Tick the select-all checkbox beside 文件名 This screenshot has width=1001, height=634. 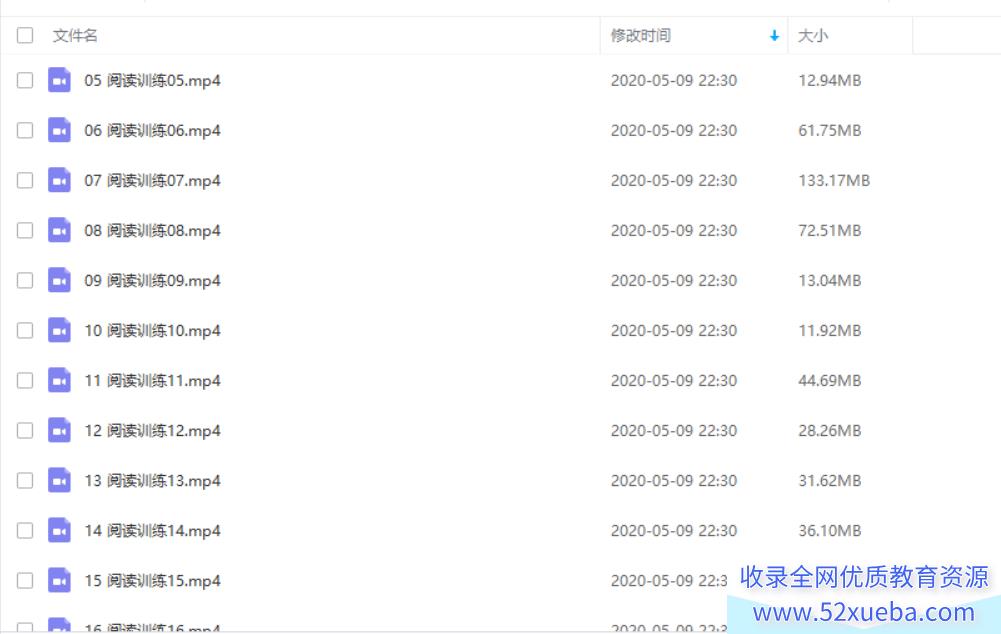[x=25, y=35]
